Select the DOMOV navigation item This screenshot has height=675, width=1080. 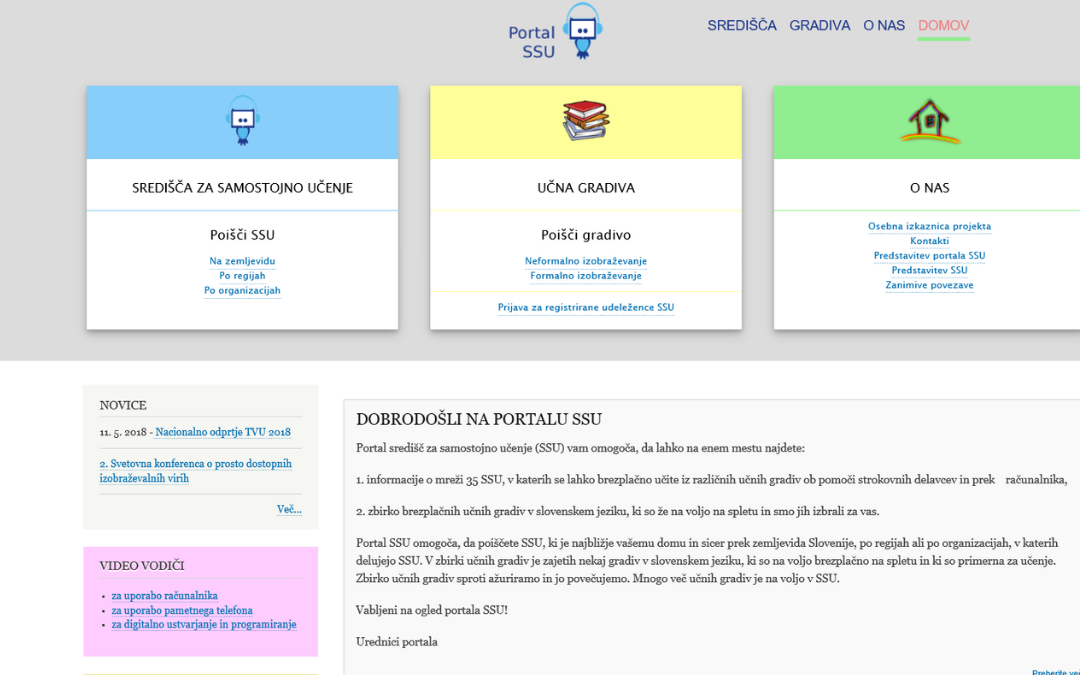point(943,26)
